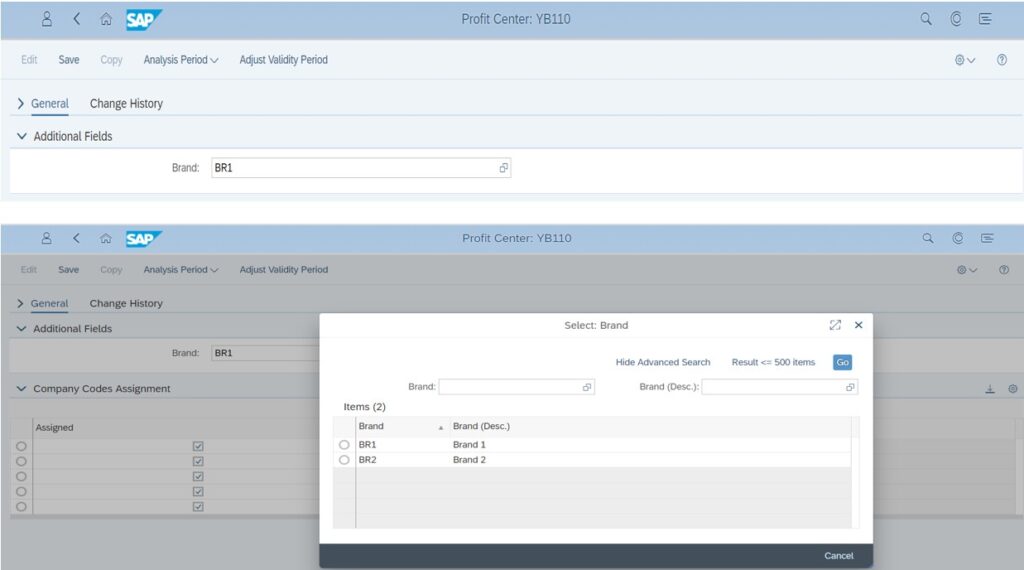Open value help for dialog Brand (Desc.) field

(850, 387)
